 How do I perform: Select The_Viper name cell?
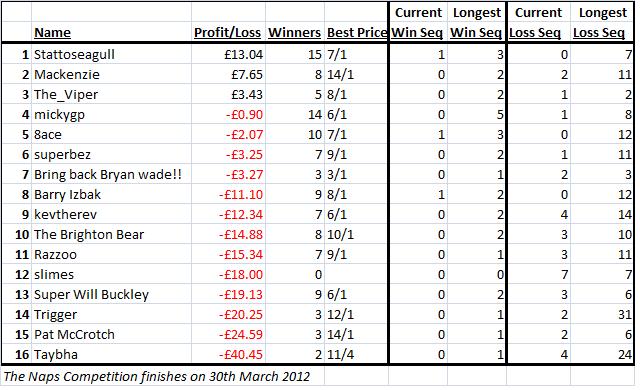tap(111, 94)
